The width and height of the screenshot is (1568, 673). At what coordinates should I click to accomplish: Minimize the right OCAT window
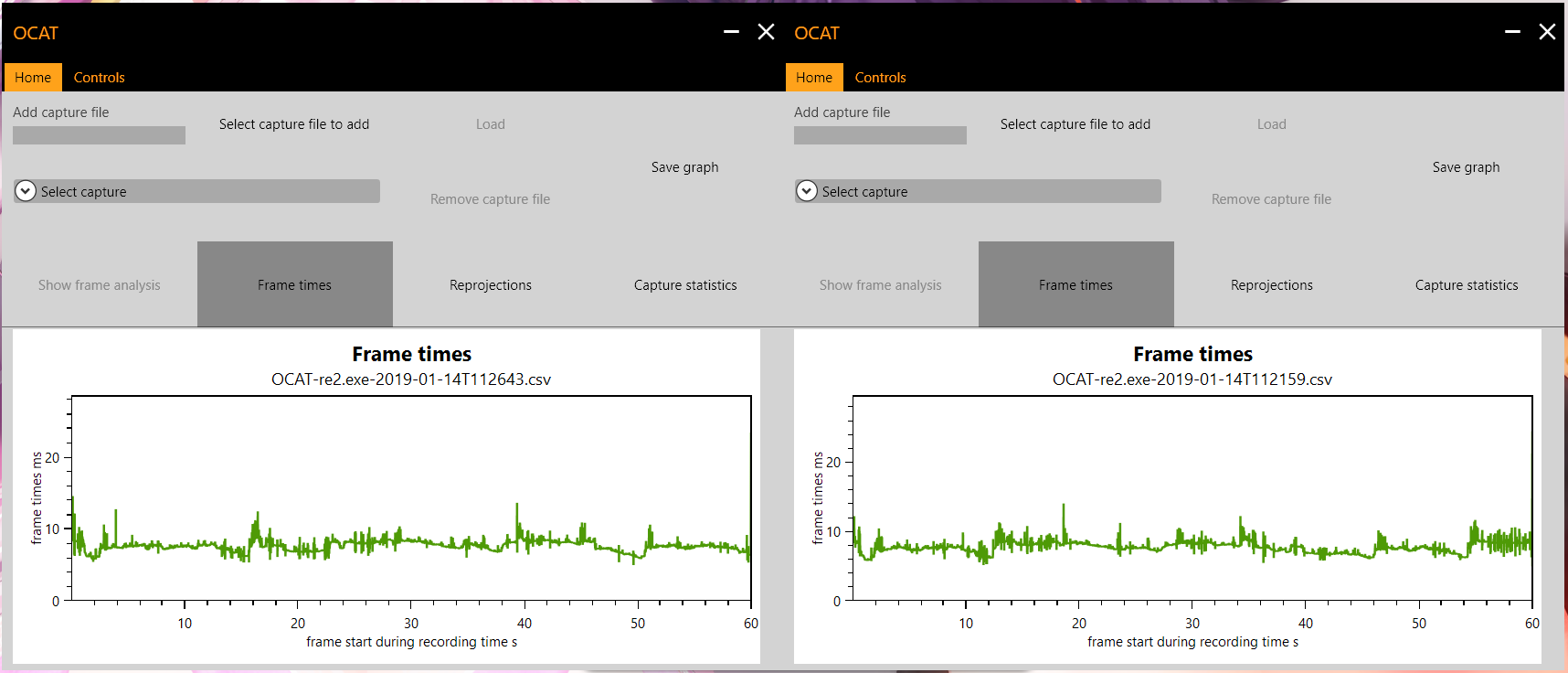[1512, 32]
